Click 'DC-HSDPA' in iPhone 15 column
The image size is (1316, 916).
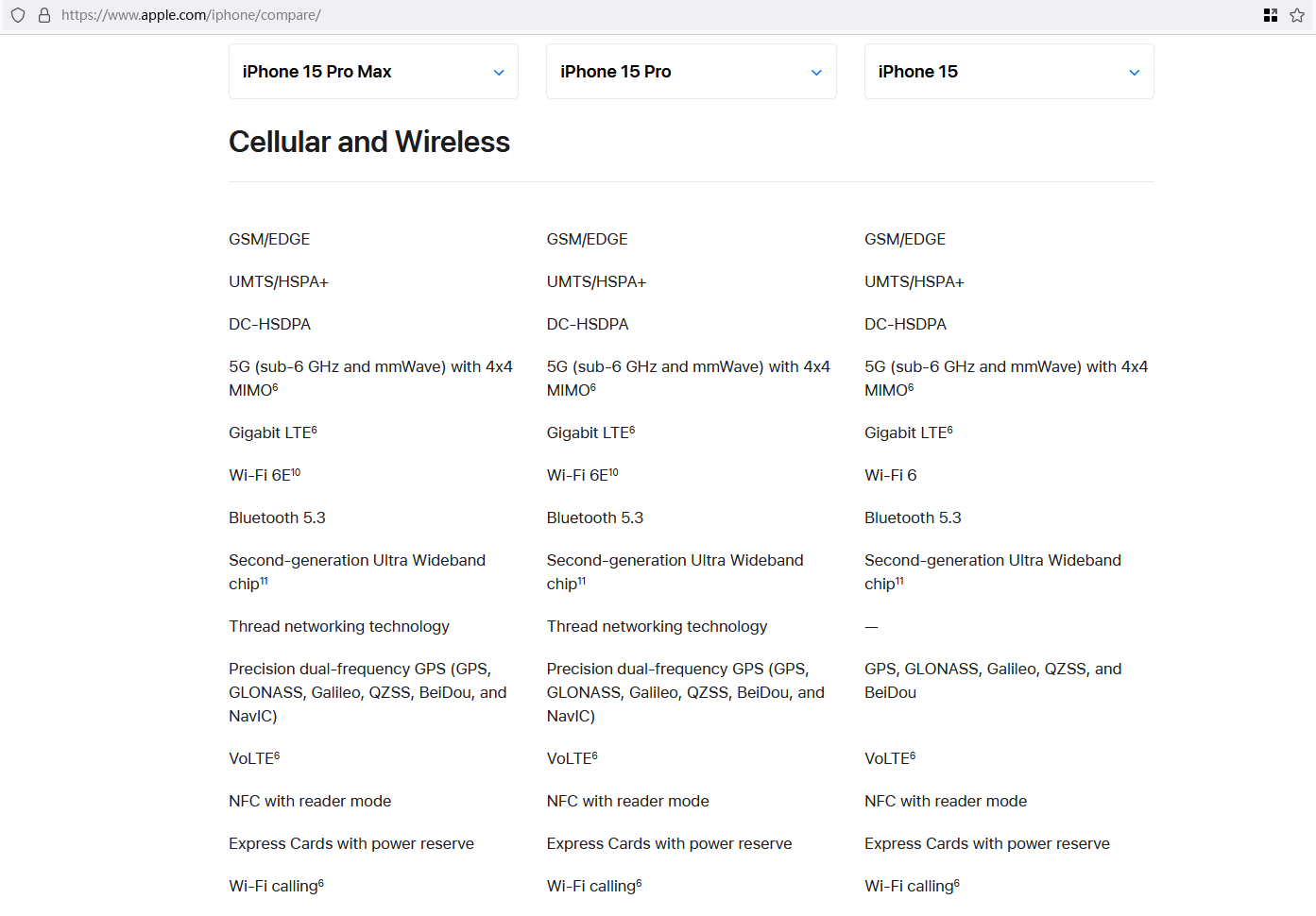[x=905, y=324]
